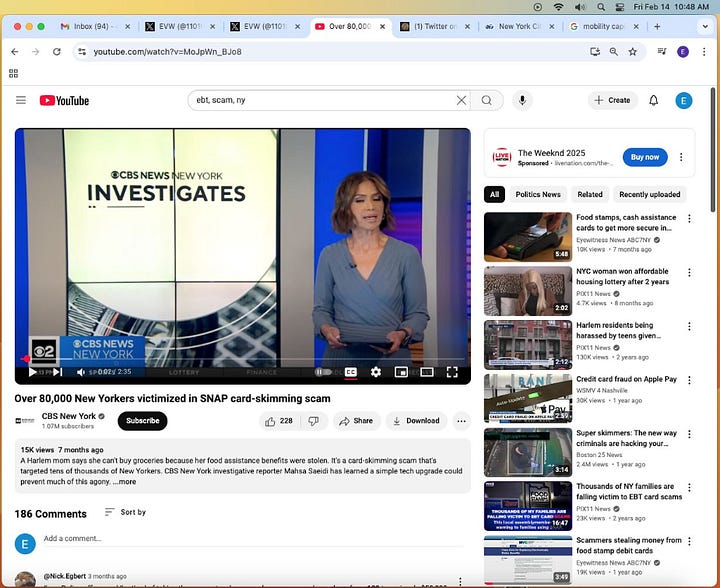This screenshot has width=720, height=588.
Task: Like the video with 228 likes
Action: click(x=279, y=421)
